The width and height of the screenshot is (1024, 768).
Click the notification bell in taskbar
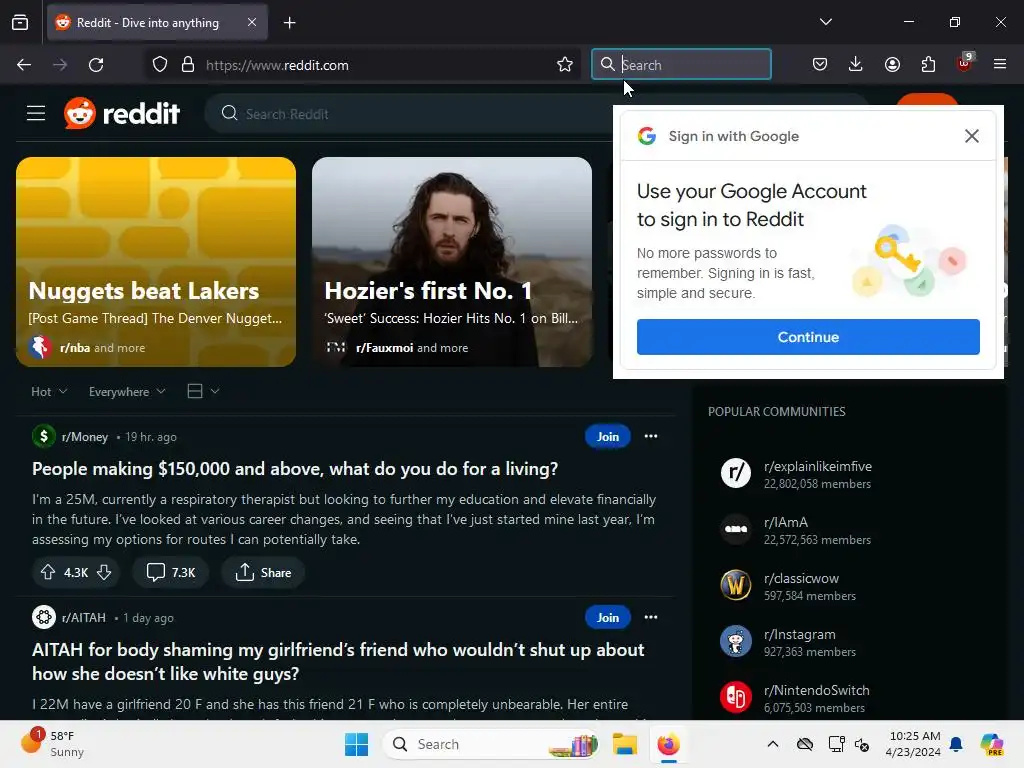click(x=957, y=744)
